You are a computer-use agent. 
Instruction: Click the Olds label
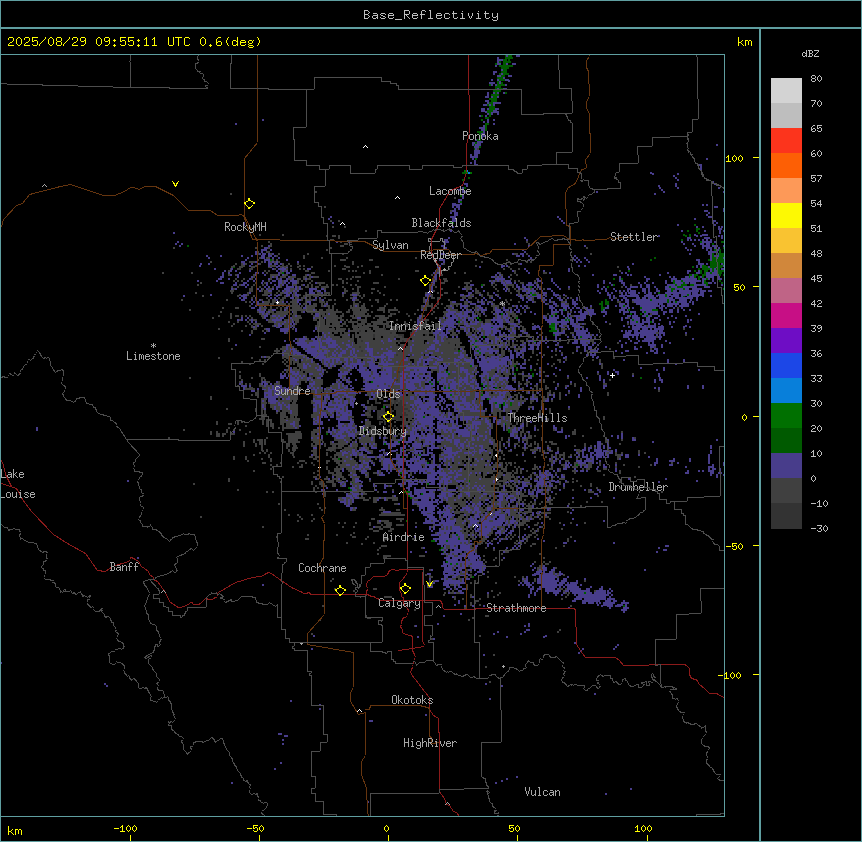click(388, 394)
